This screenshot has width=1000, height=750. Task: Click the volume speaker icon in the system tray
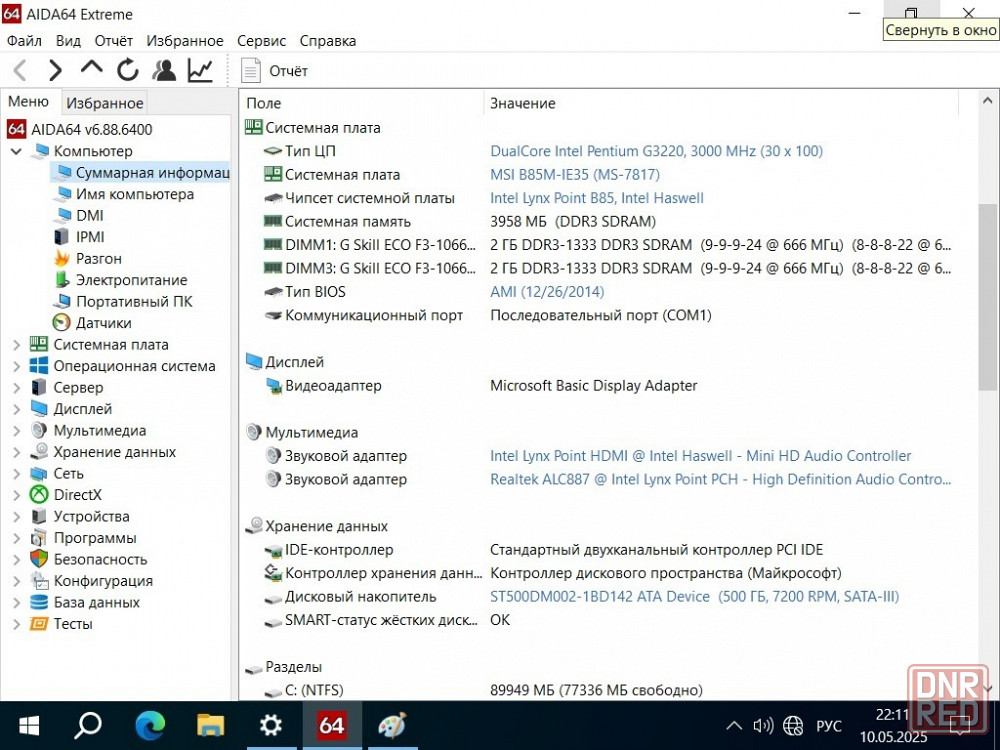pyautogui.click(x=763, y=726)
